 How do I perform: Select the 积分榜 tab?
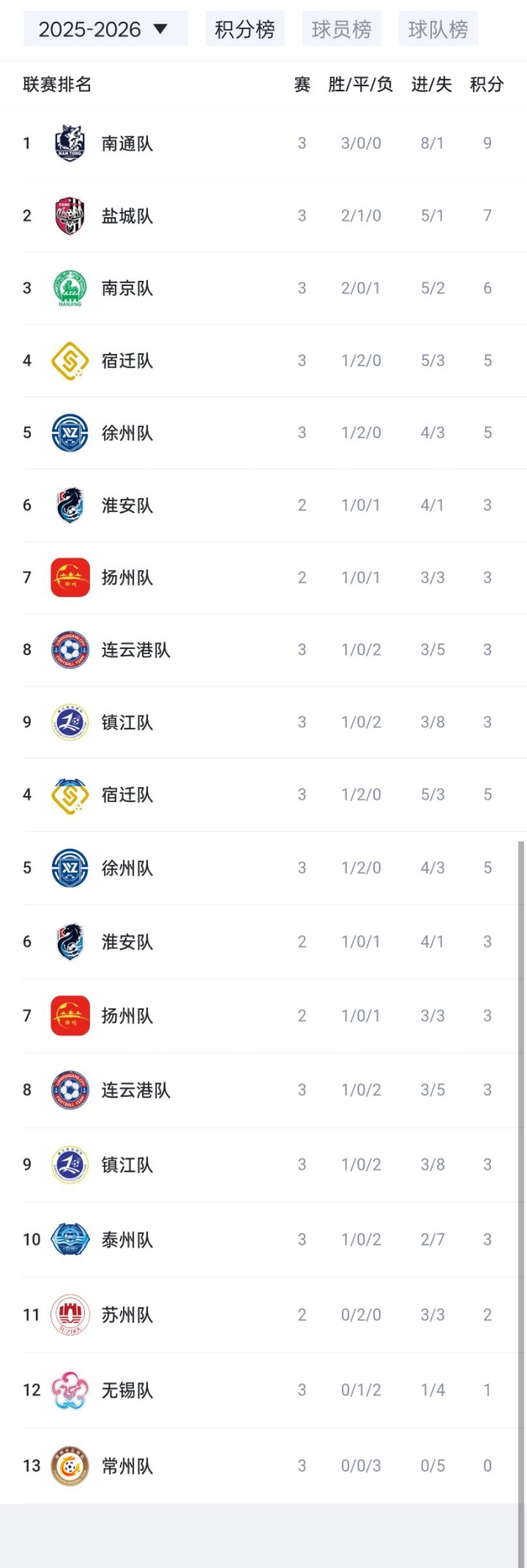[245, 29]
